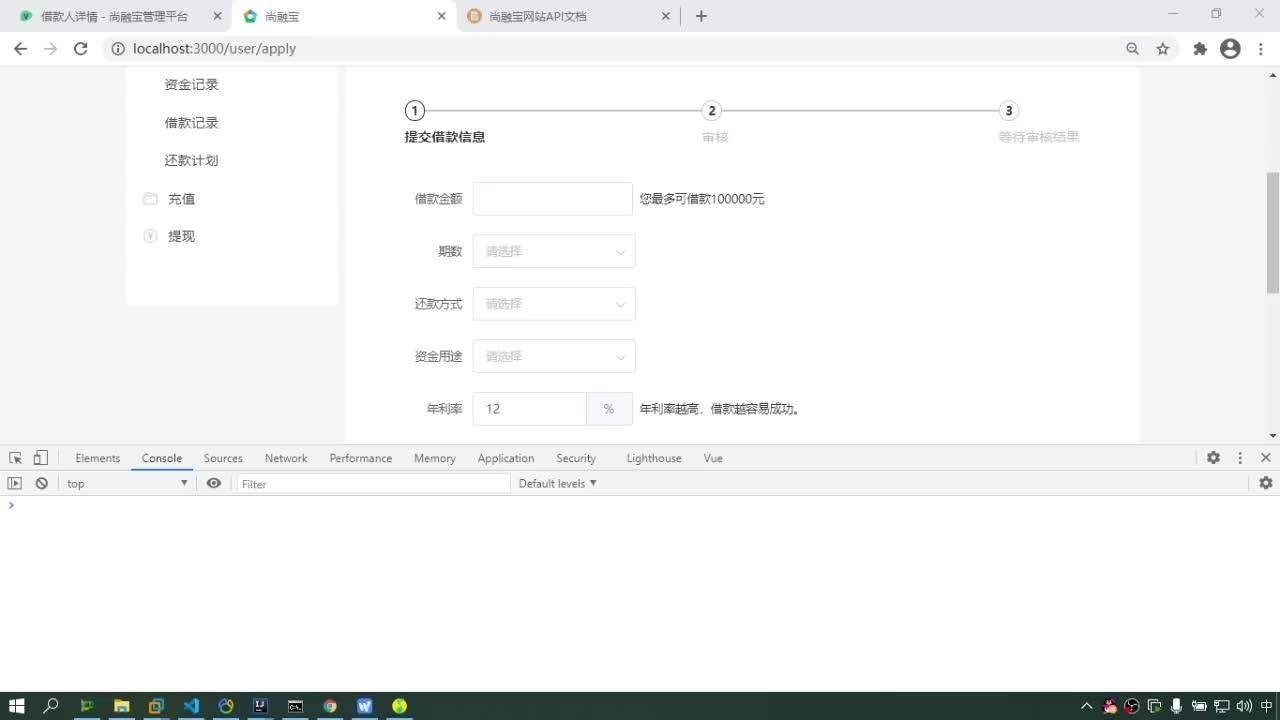Show console sidebar

pyautogui.click(x=14, y=483)
